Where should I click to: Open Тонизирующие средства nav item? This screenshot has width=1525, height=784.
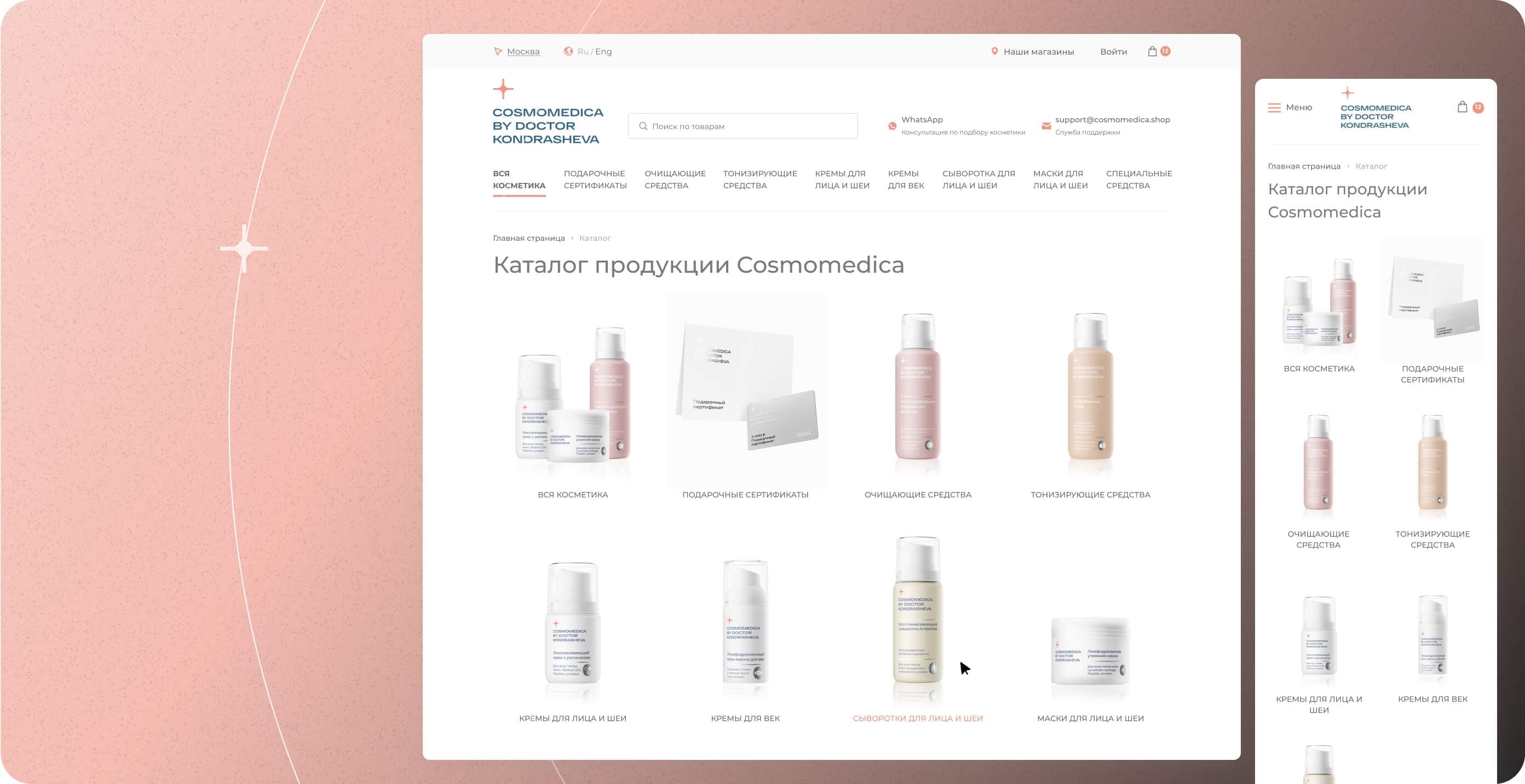(x=759, y=179)
